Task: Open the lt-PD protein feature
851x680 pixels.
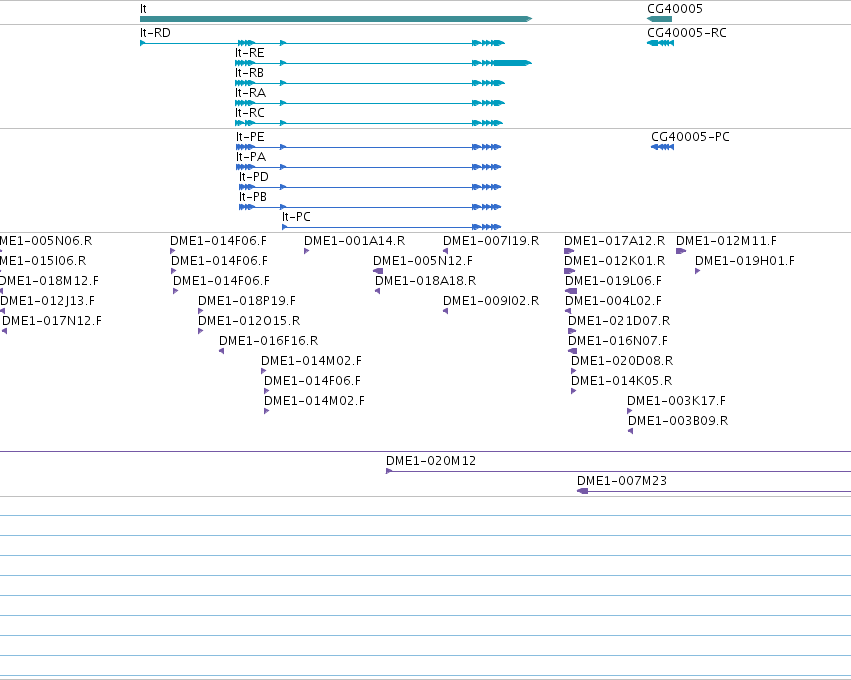Action: pos(370,187)
